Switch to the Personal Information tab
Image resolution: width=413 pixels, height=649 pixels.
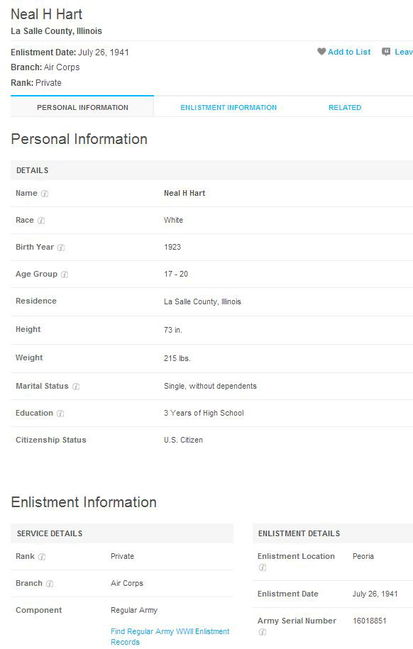(x=82, y=107)
